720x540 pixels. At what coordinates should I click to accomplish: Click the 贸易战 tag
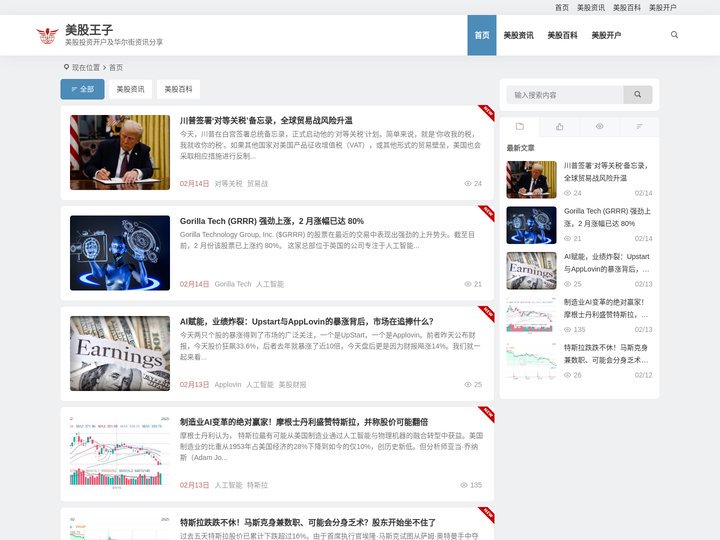click(x=257, y=184)
